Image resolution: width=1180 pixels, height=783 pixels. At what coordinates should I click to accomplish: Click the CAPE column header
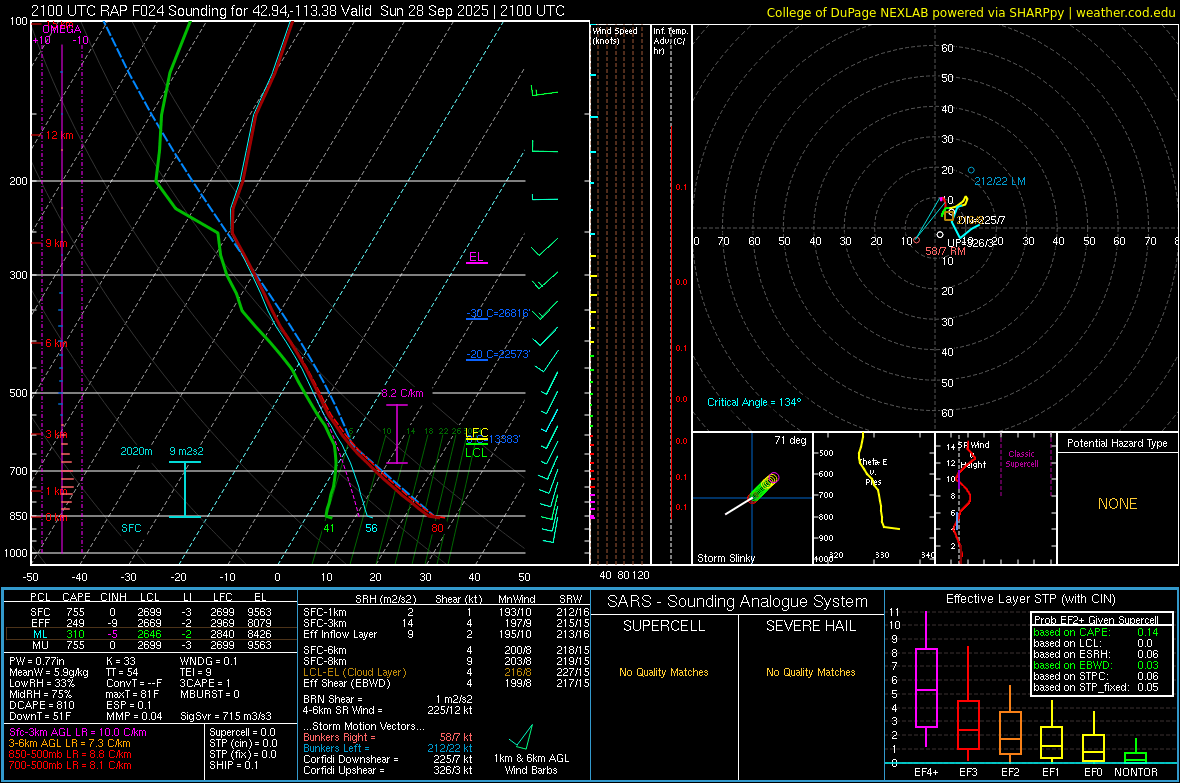coord(76,597)
